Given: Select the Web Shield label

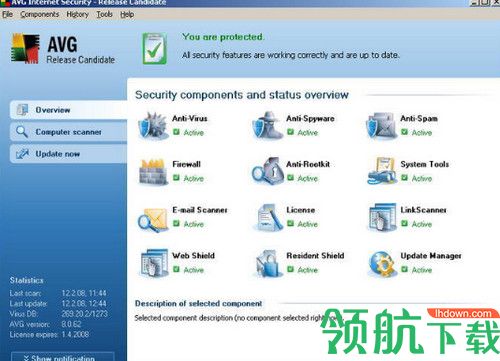Looking at the screenshot, I should pyautogui.click(x=193, y=255).
